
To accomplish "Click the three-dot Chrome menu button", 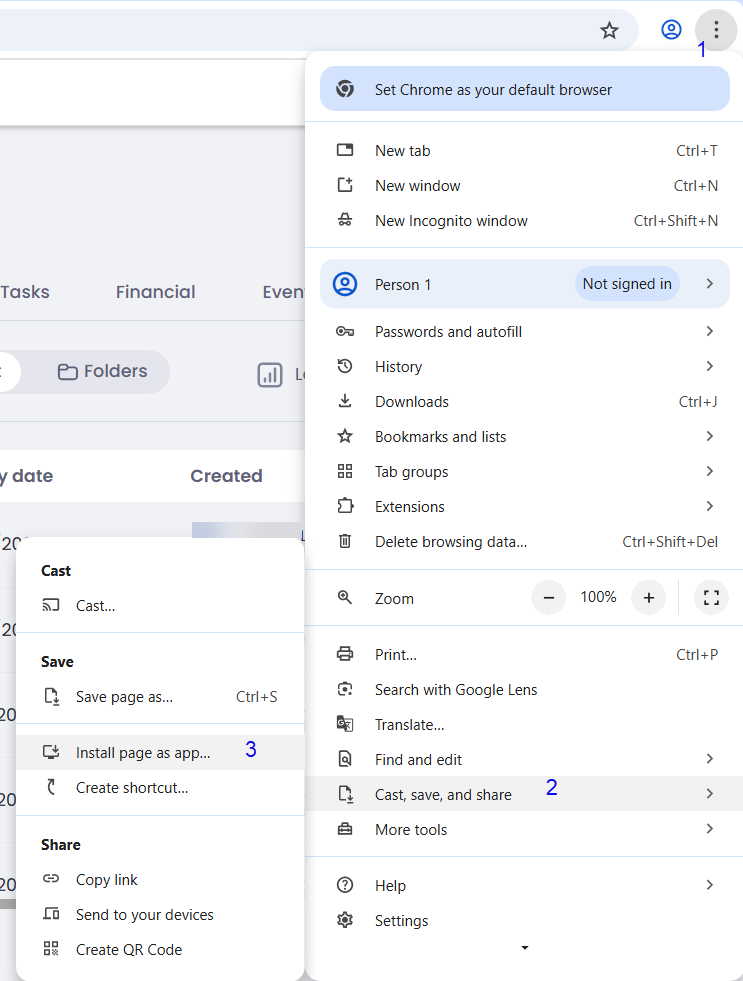I will click(x=716, y=30).
